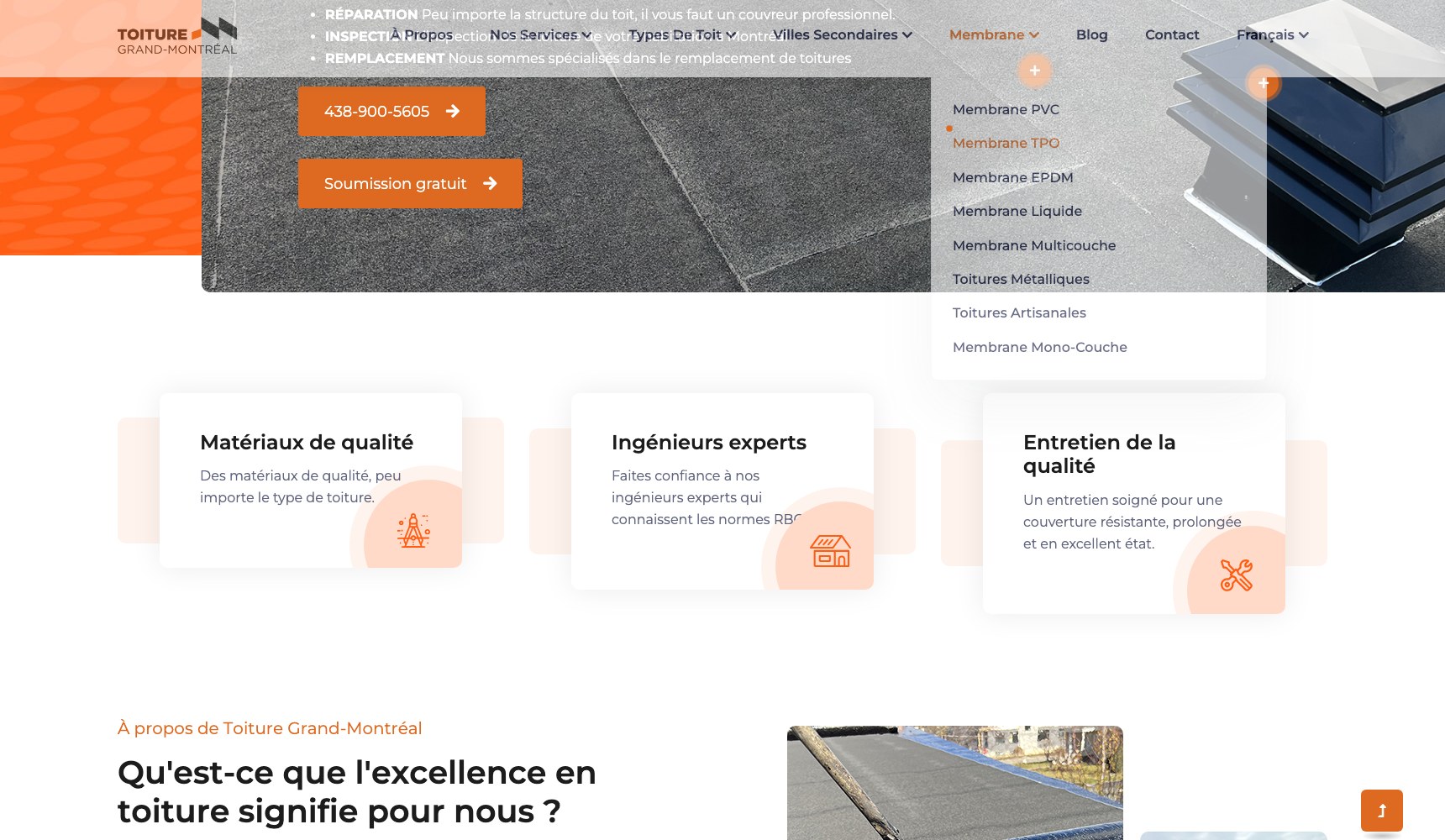Image resolution: width=1445 pixels, height=840 pixels.
Task: Click the compass icon in Matériaux de qualité card
Action: click(413, 531)
